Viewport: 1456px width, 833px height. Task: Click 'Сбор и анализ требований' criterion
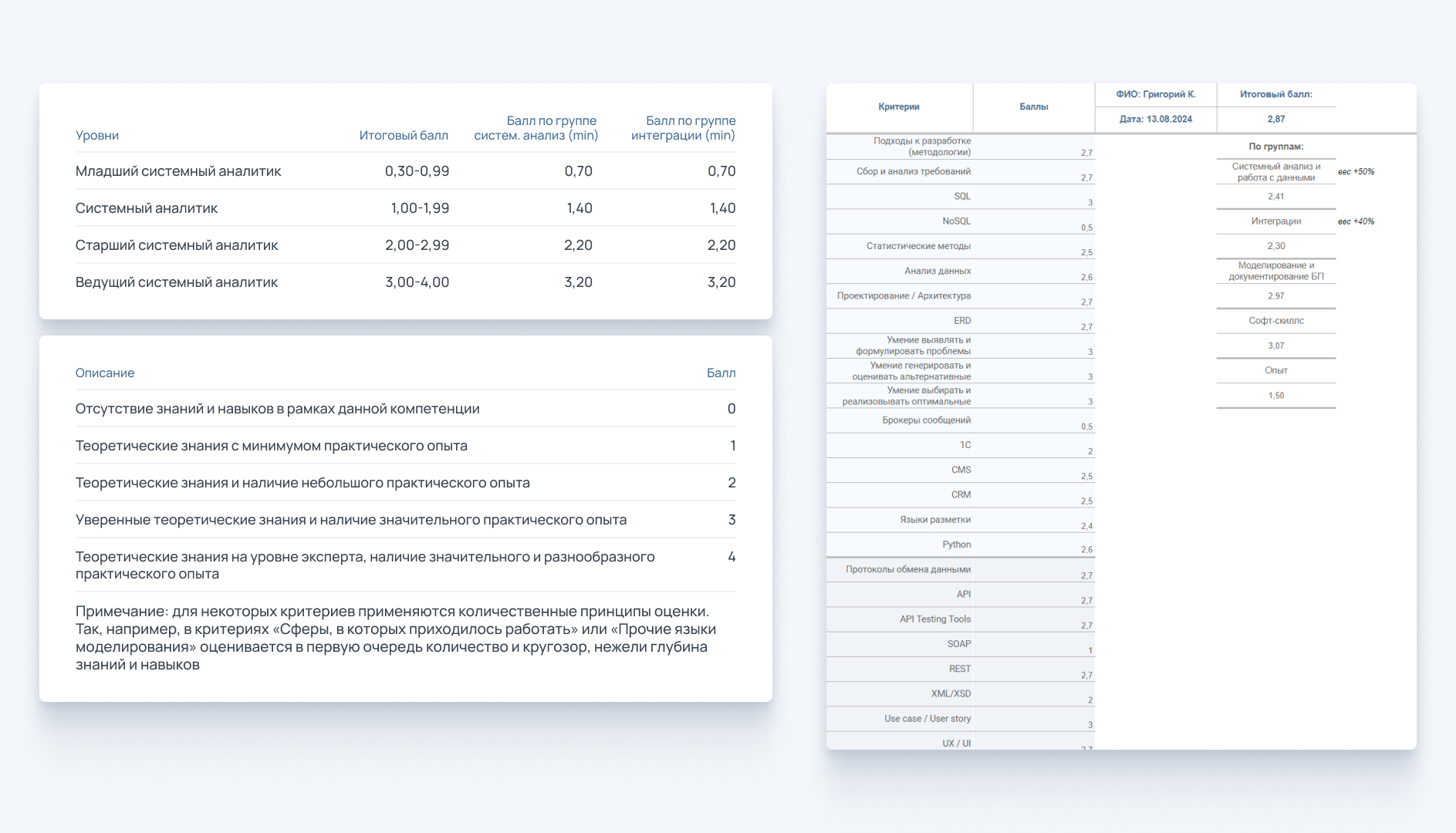(914, 171)
